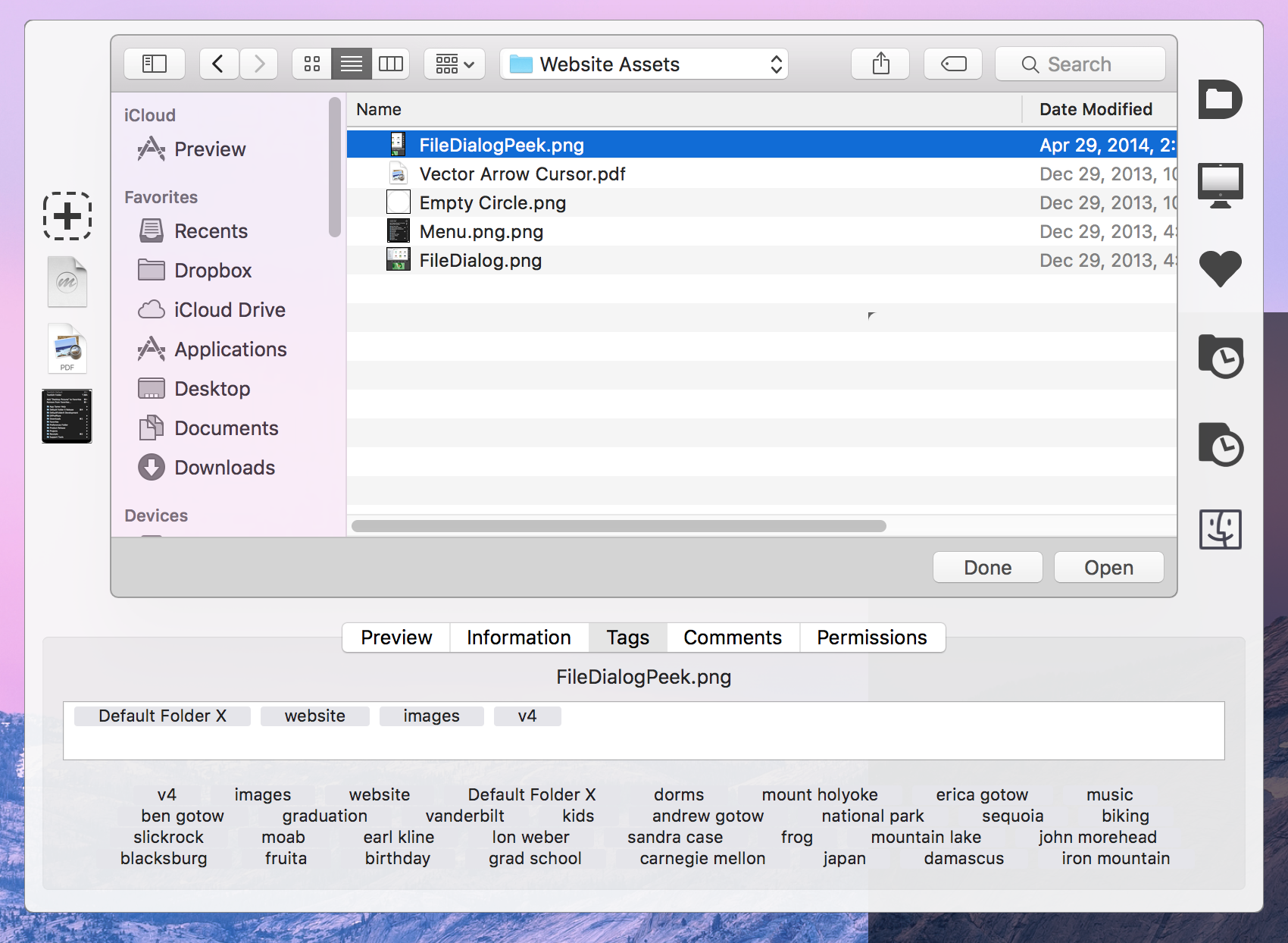
Task: Click the 'Default Folder X' tag token
Action: 162,716
